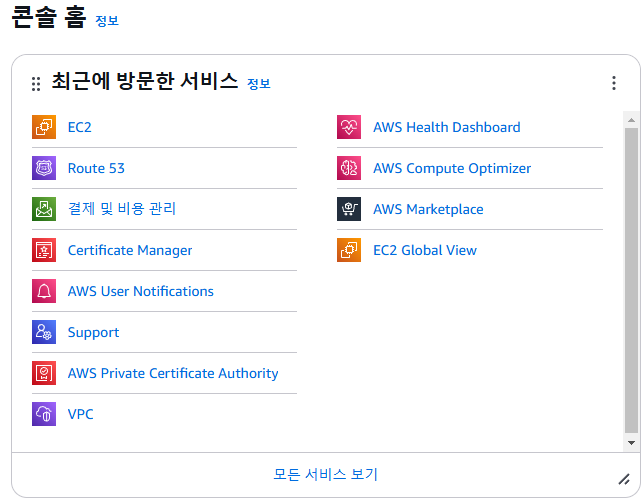643x500 pixels.
Task: Click the widget resize corner handle
Action: point(624,479)
